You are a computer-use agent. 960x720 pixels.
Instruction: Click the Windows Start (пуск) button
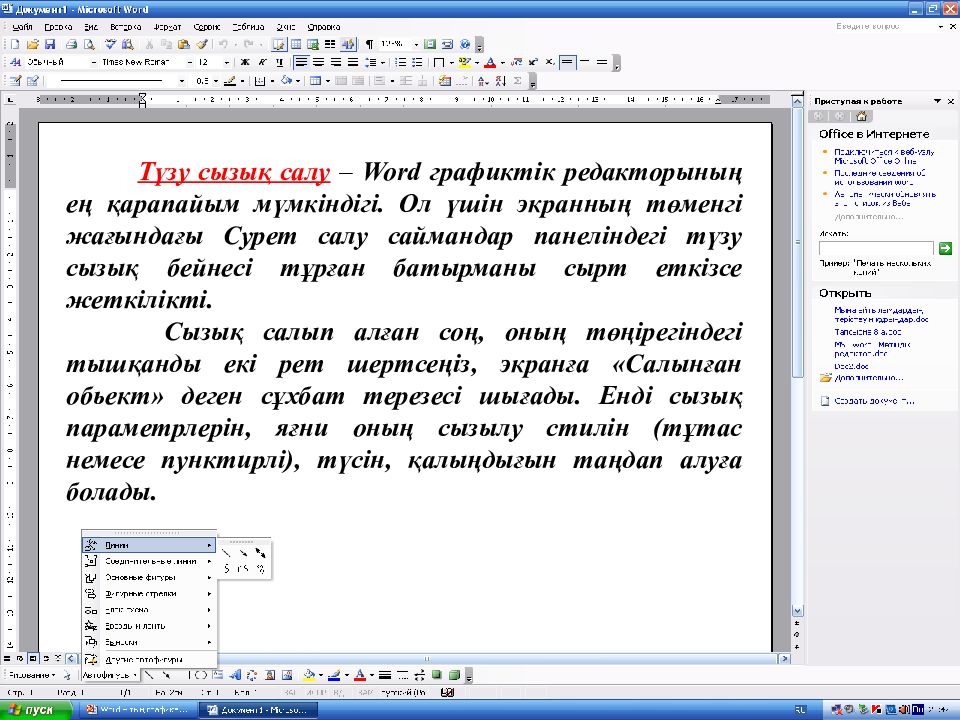pos(36,710)
